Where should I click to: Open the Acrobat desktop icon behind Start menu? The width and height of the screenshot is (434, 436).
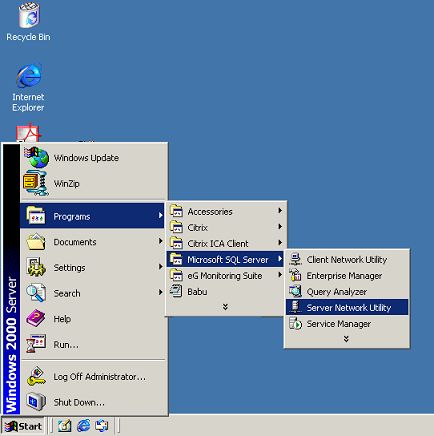click(29, 133)
